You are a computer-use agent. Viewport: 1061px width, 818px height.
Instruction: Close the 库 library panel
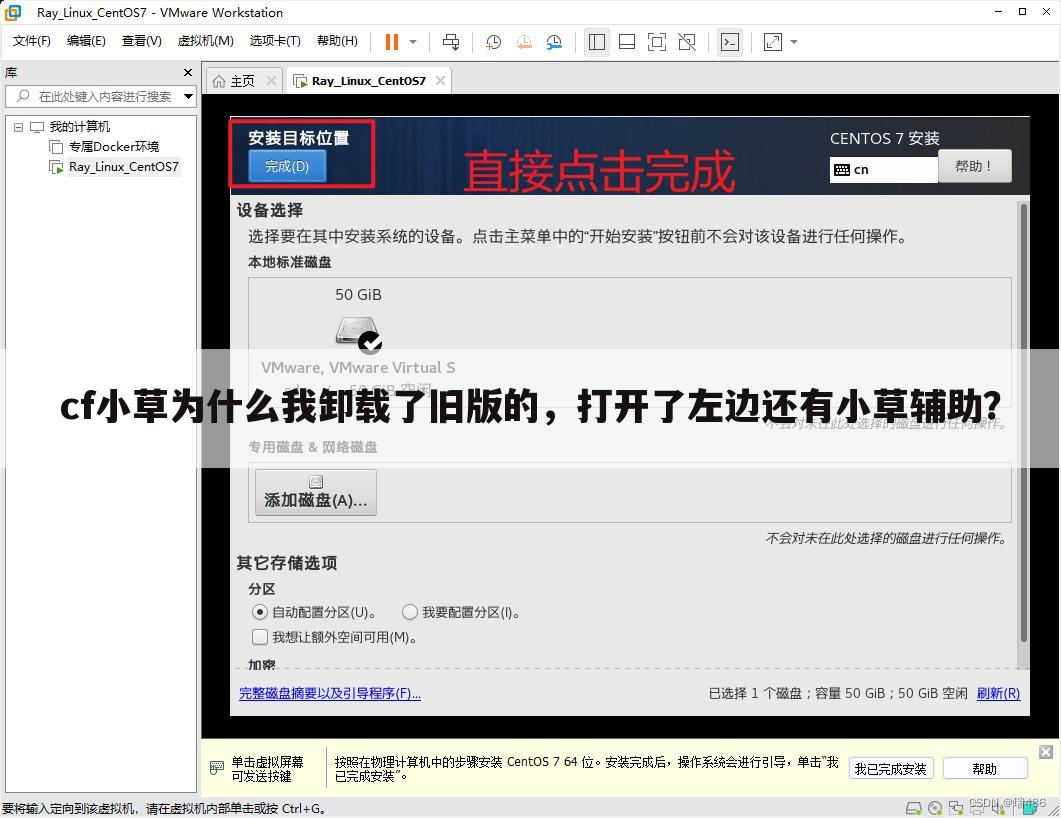pos(187,72)
